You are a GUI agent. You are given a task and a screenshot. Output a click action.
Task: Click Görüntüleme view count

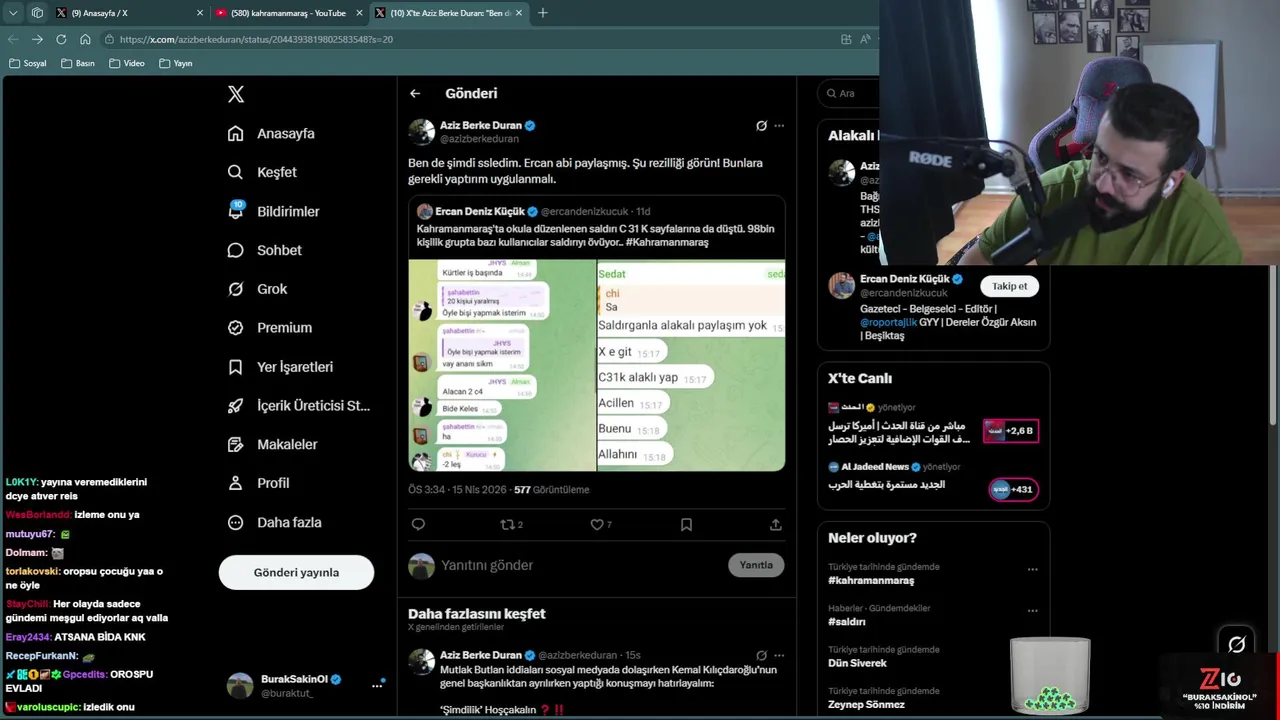[551, 490]
